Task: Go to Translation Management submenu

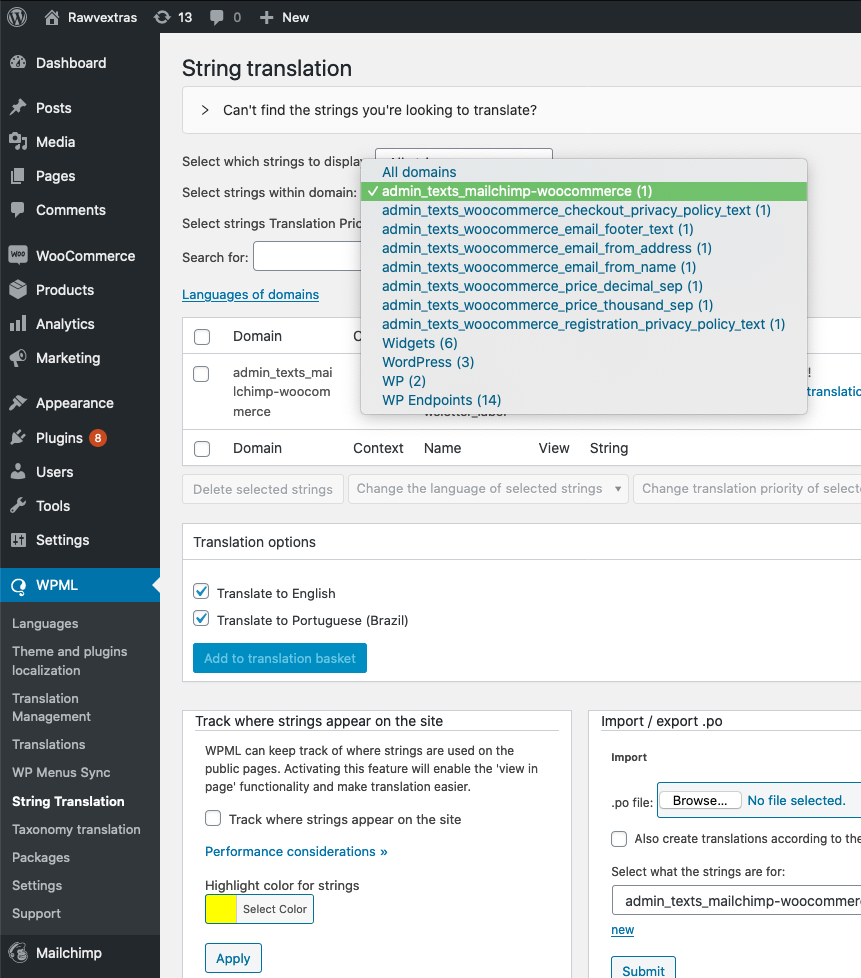Action: click(52, 707)
